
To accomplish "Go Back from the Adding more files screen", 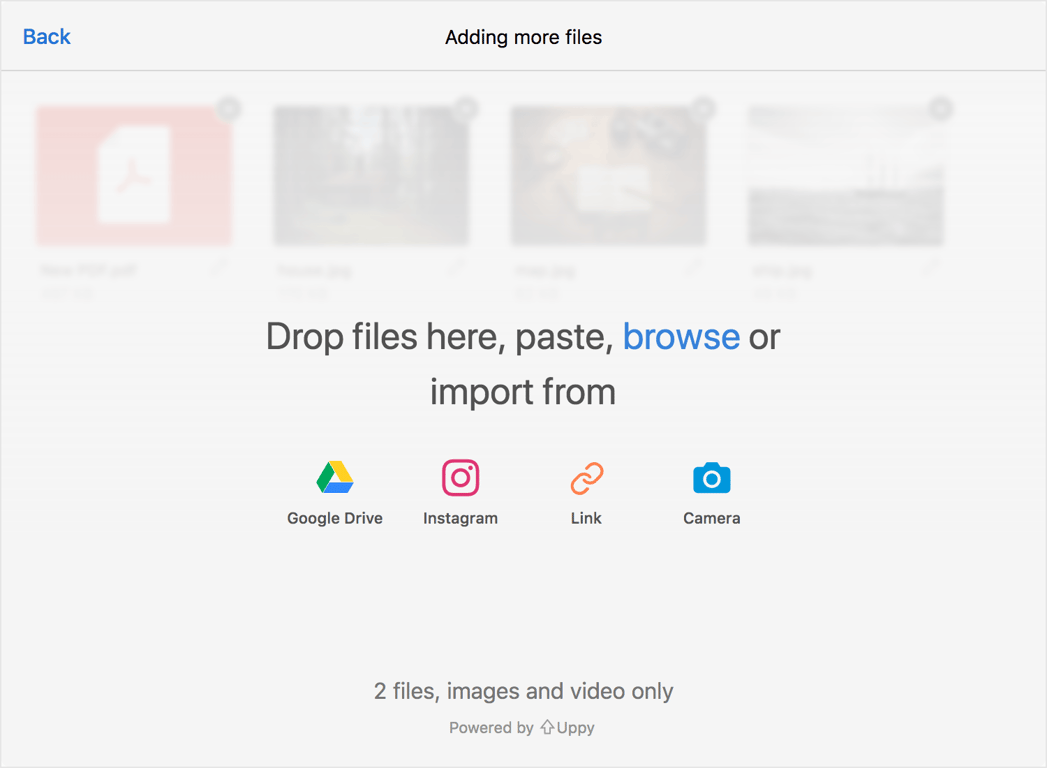I will [46, 36].
